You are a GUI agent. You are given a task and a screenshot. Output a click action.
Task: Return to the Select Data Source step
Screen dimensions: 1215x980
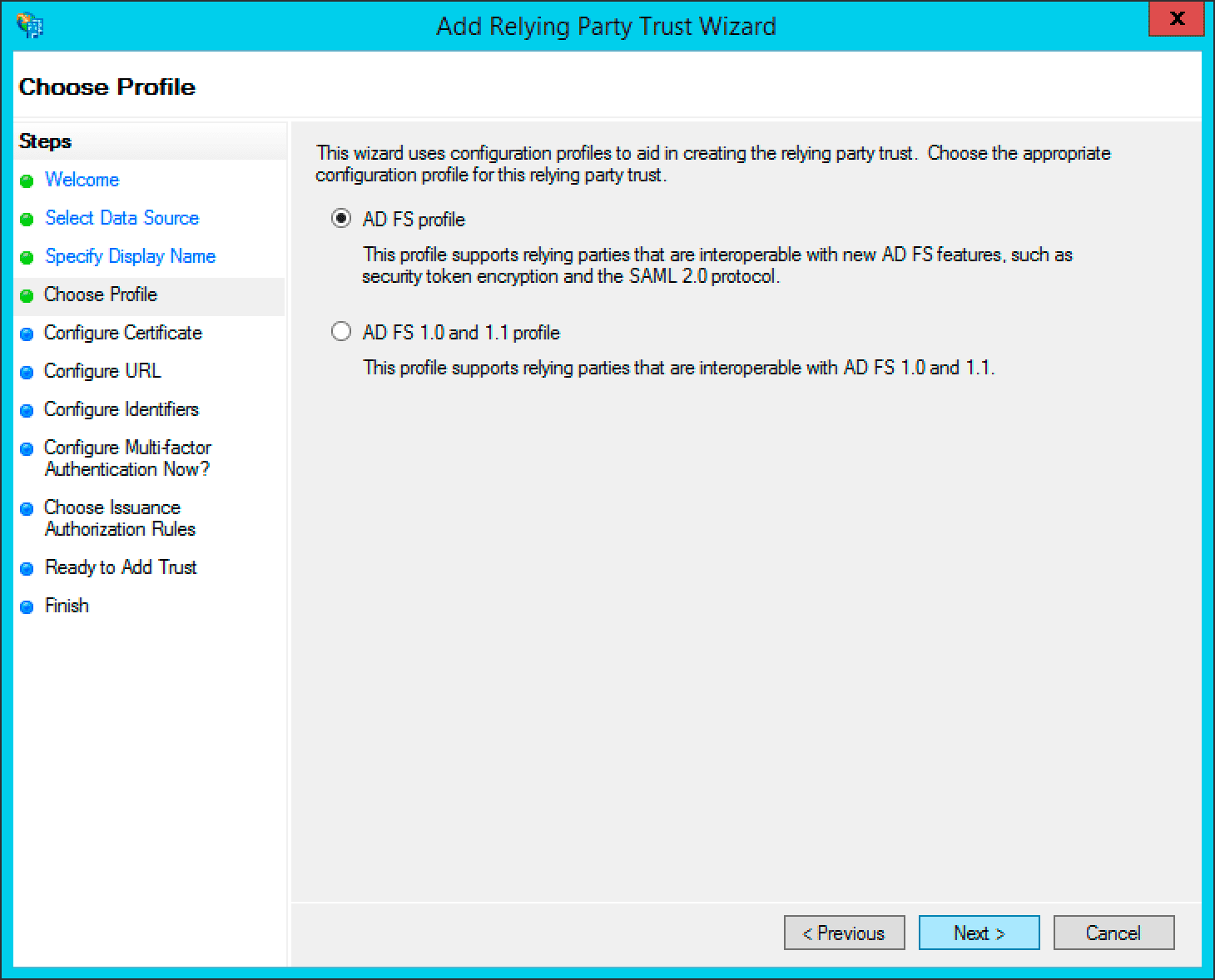tap(121, 218)
